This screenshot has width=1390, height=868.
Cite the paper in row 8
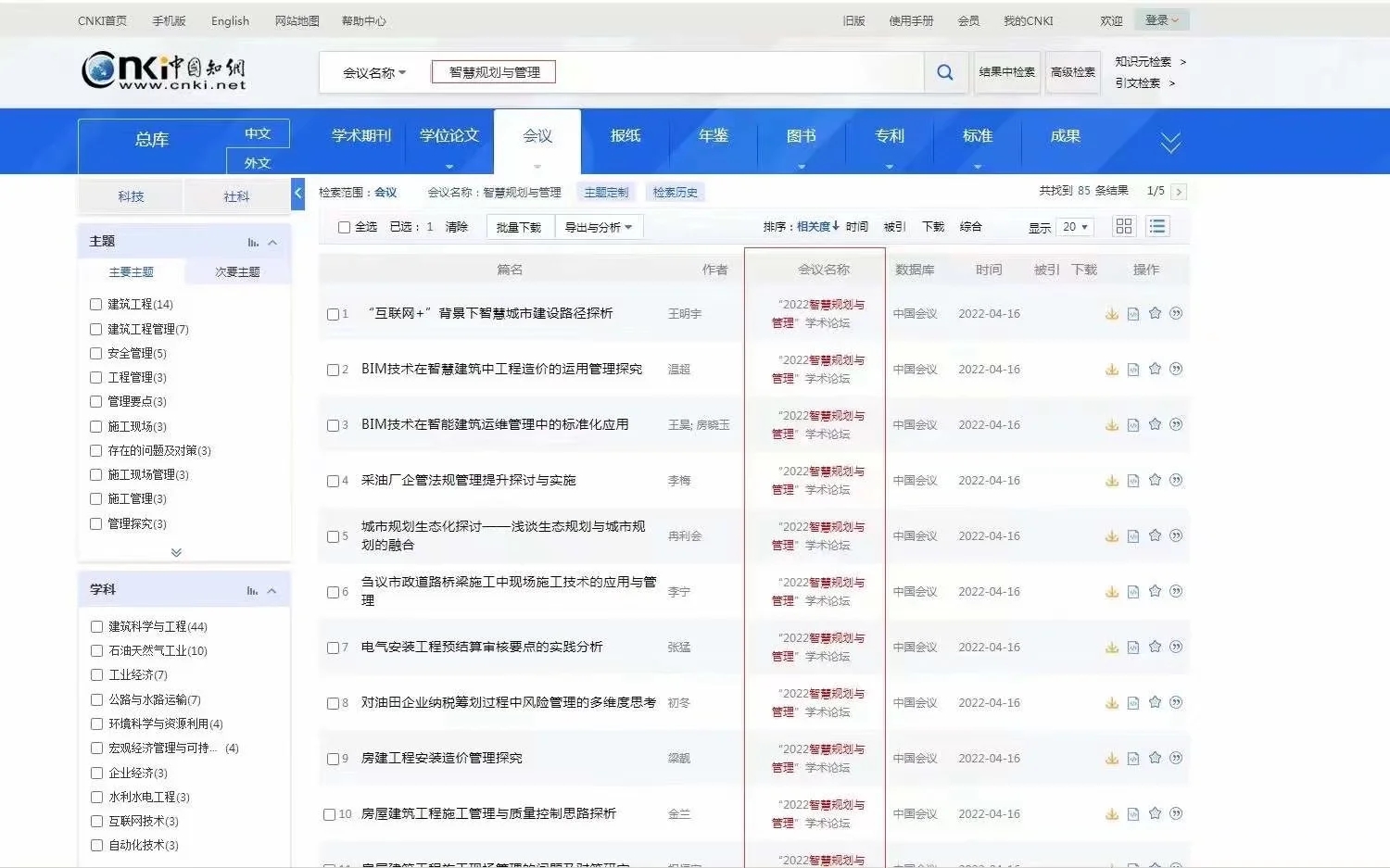point(1176,702)
